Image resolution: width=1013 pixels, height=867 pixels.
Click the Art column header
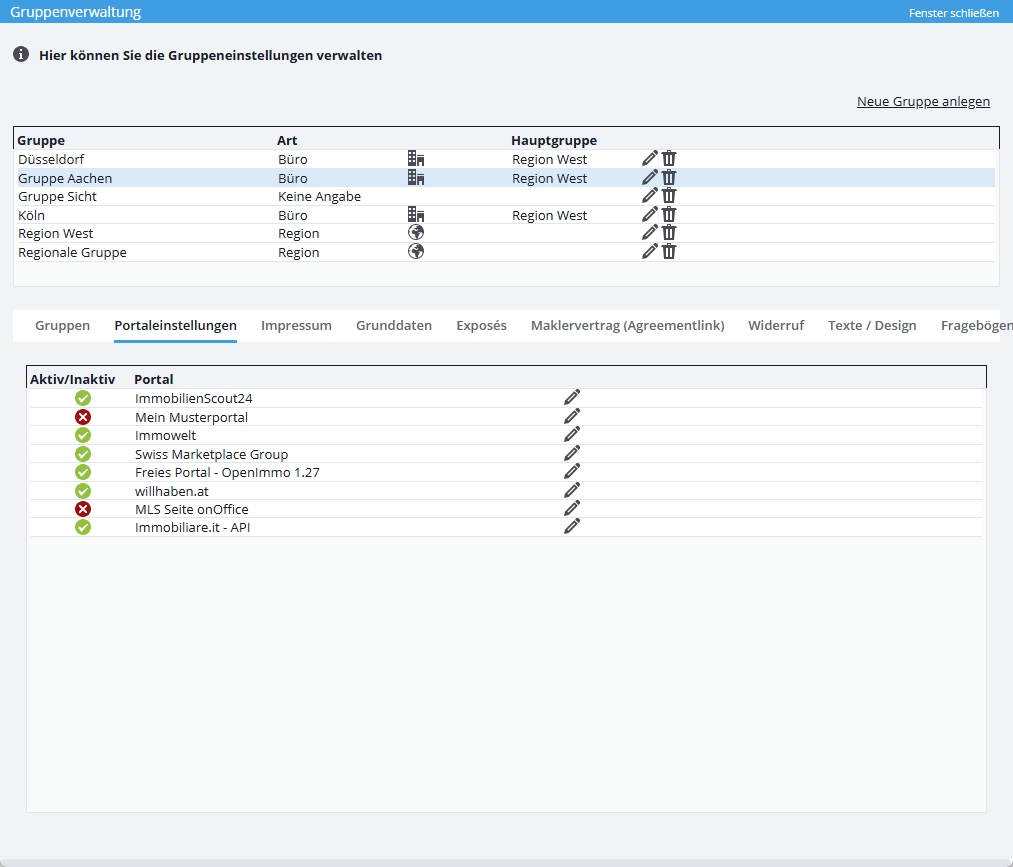click(287, 140)
